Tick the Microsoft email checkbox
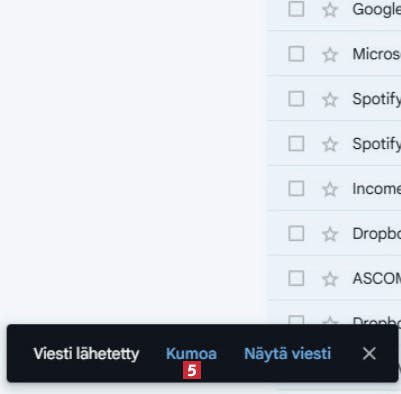The height and width of the screenshot is (394, 401). [296, 54]
